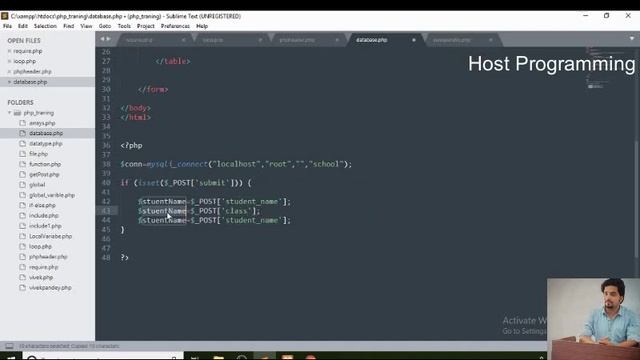
Task: Click 'submit' in the isset line
Action: (x=212, y=183)
